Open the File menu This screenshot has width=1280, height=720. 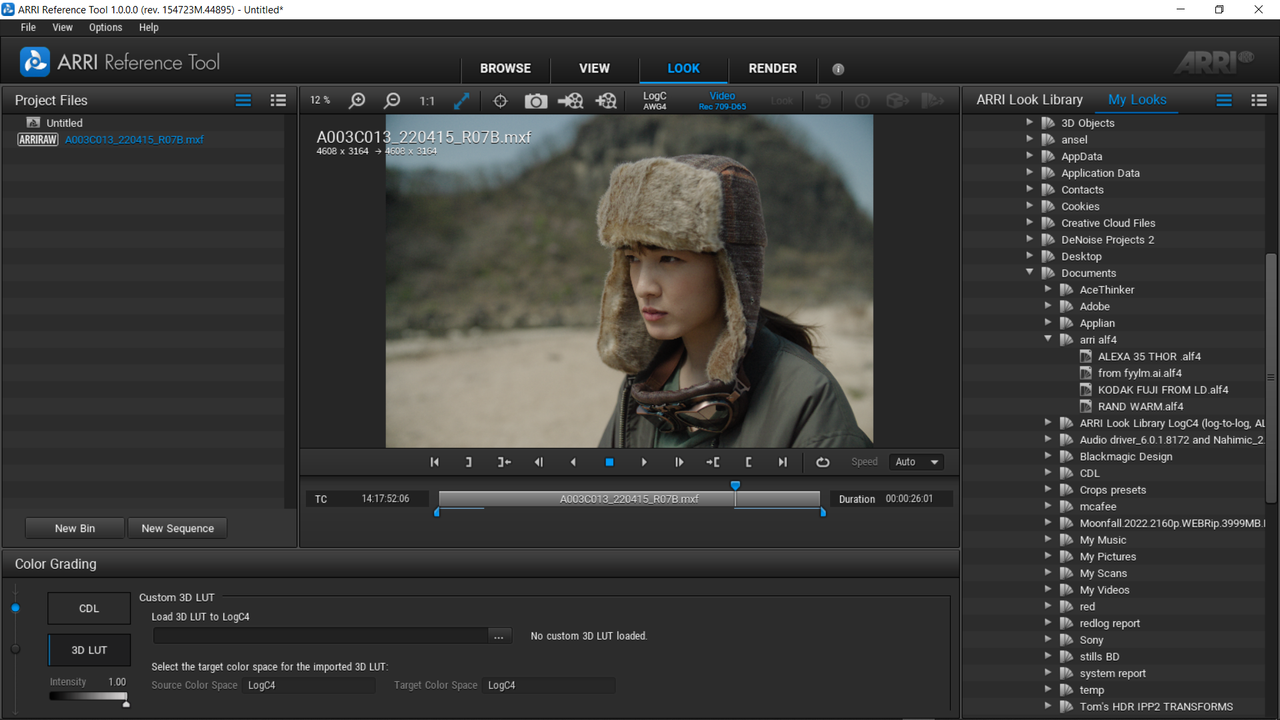(28, 28)
